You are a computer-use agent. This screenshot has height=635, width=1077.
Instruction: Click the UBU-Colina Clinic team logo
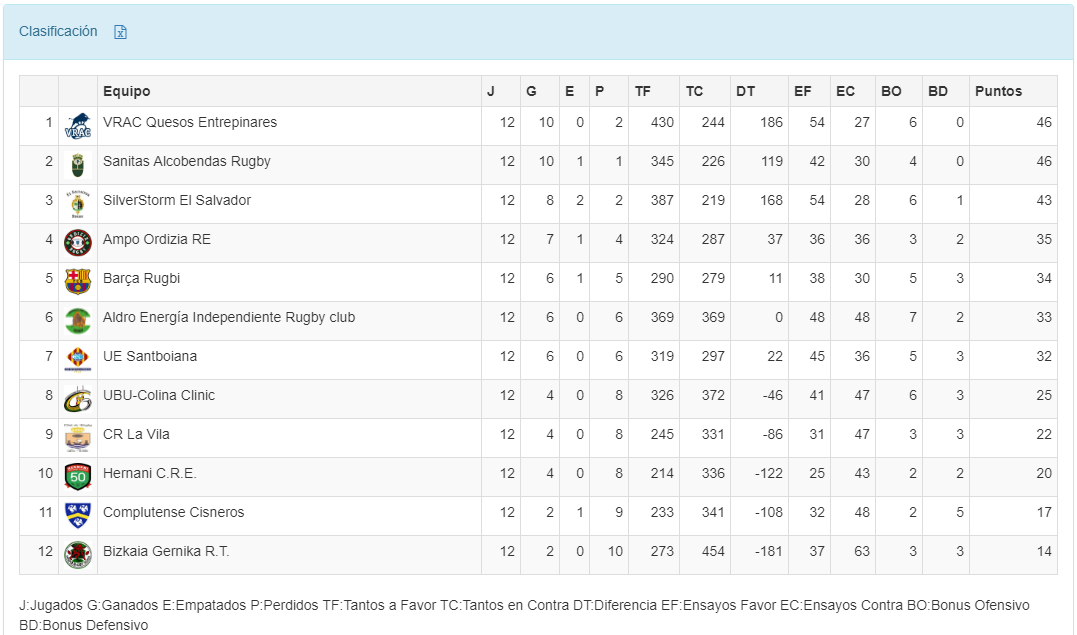tap(77, 399)
